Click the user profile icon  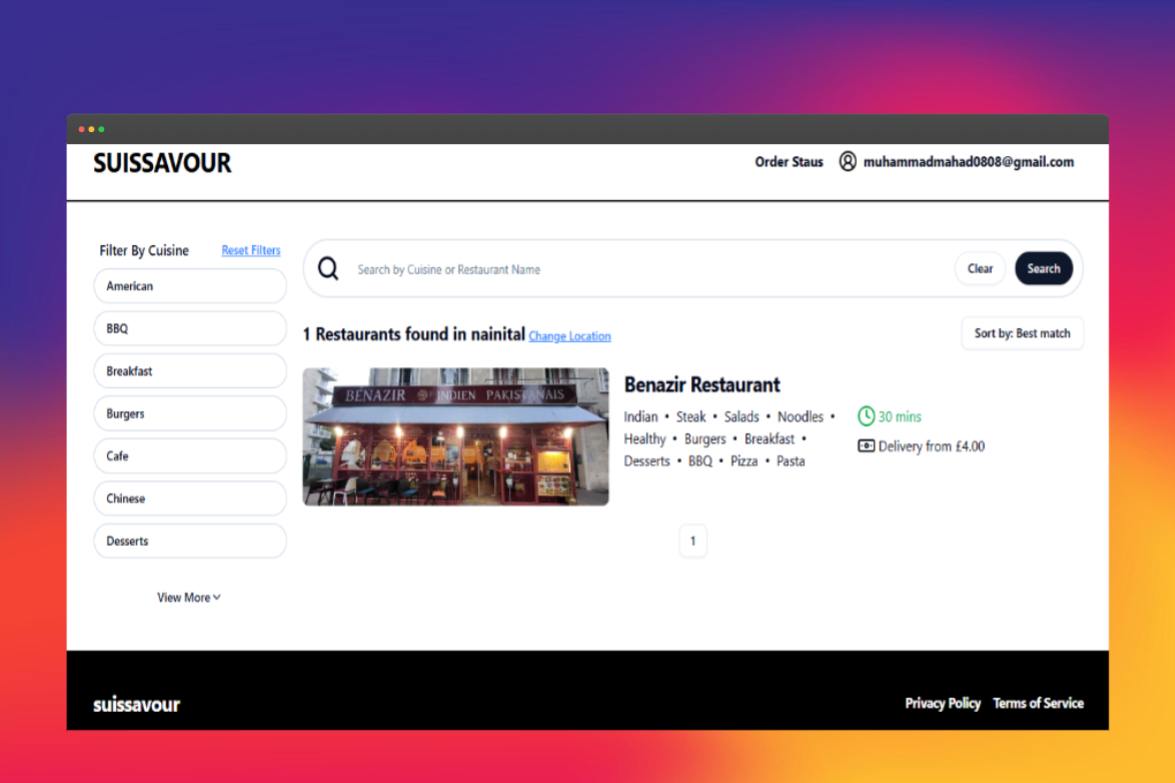point(847,162)
